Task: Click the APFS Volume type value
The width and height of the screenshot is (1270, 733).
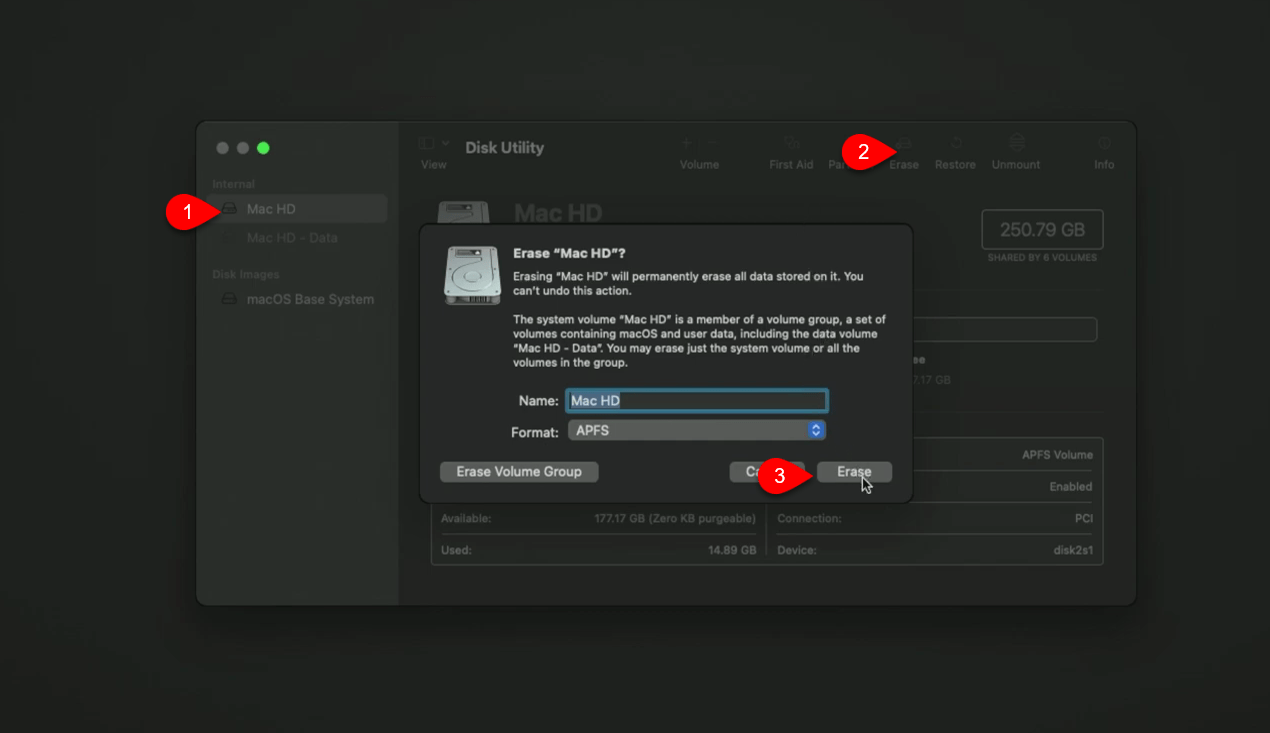Action: (1057, 455)
